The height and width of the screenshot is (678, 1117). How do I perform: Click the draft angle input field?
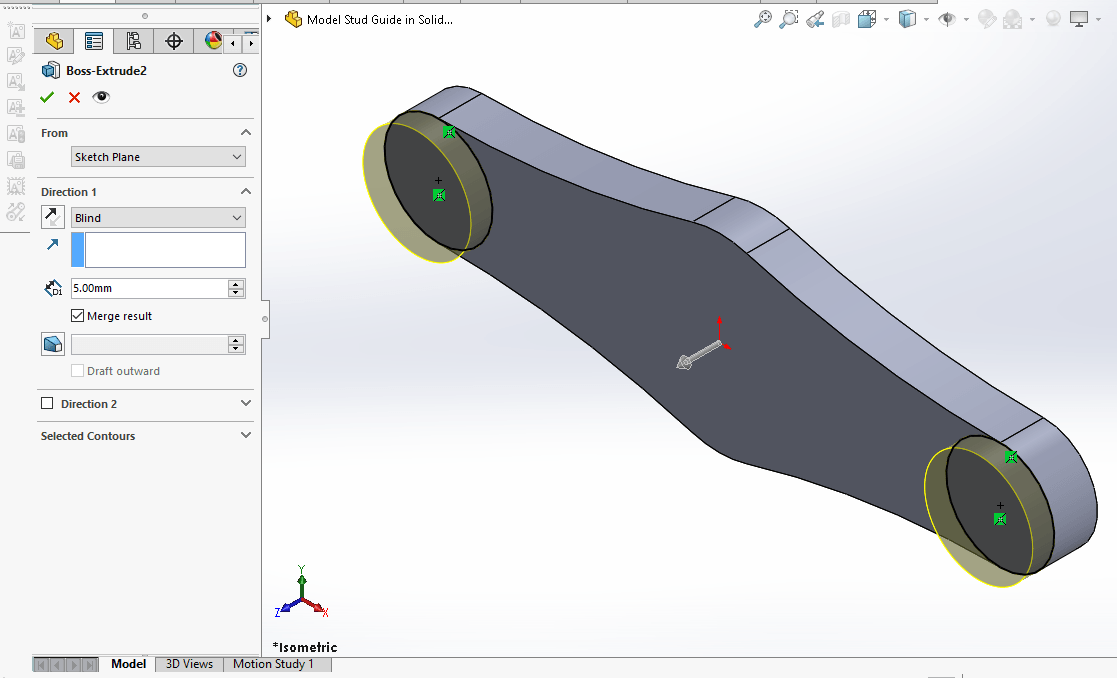[149, 344]
